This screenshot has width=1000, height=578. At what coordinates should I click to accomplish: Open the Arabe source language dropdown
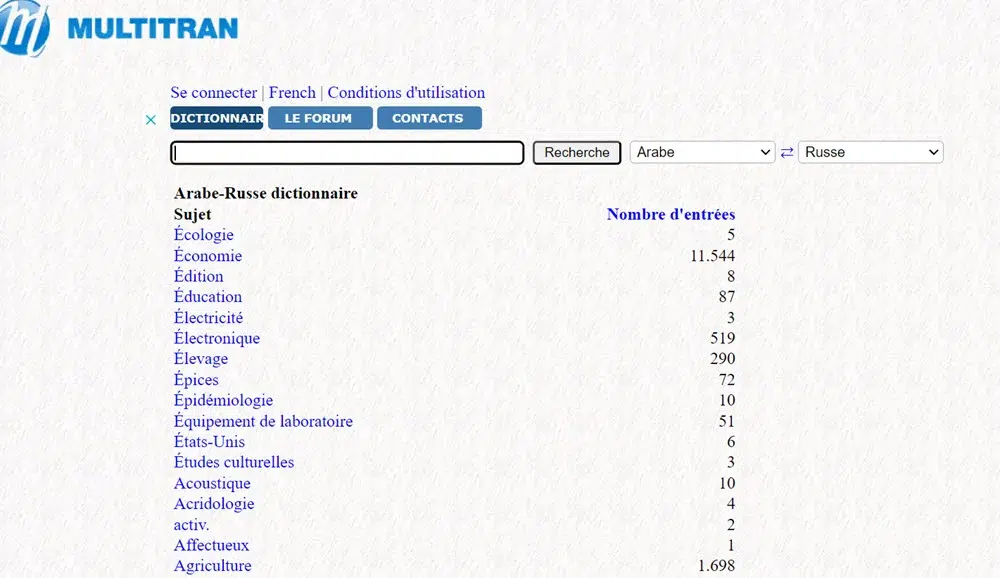click(702, 152)
